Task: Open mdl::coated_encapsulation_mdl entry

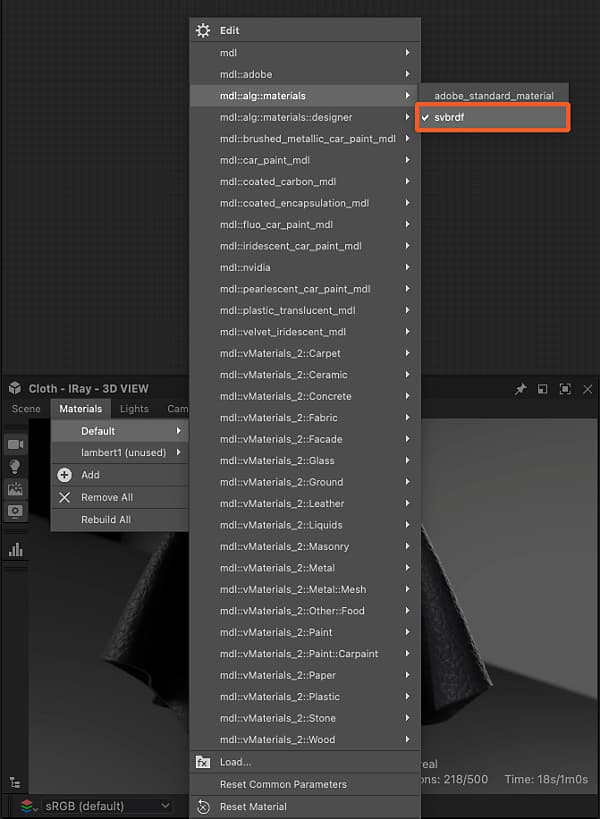Action: (x=305, y=203)
